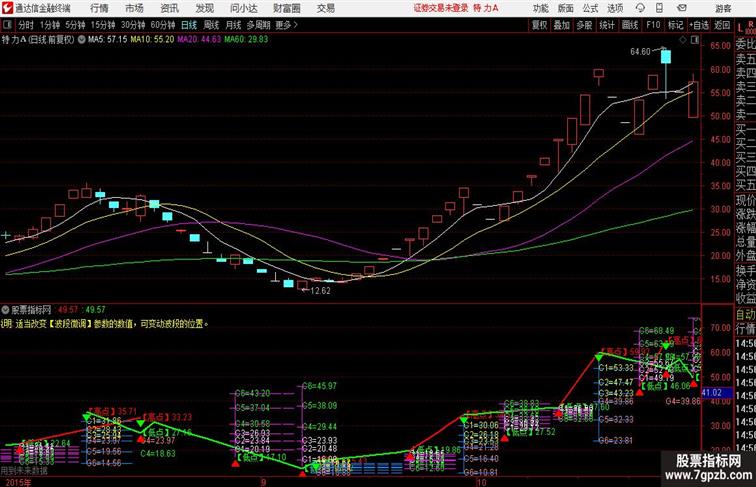Open the main chart indicator dropdown arrow
Viewport: 756px width, 487px height.
[81, 40]
